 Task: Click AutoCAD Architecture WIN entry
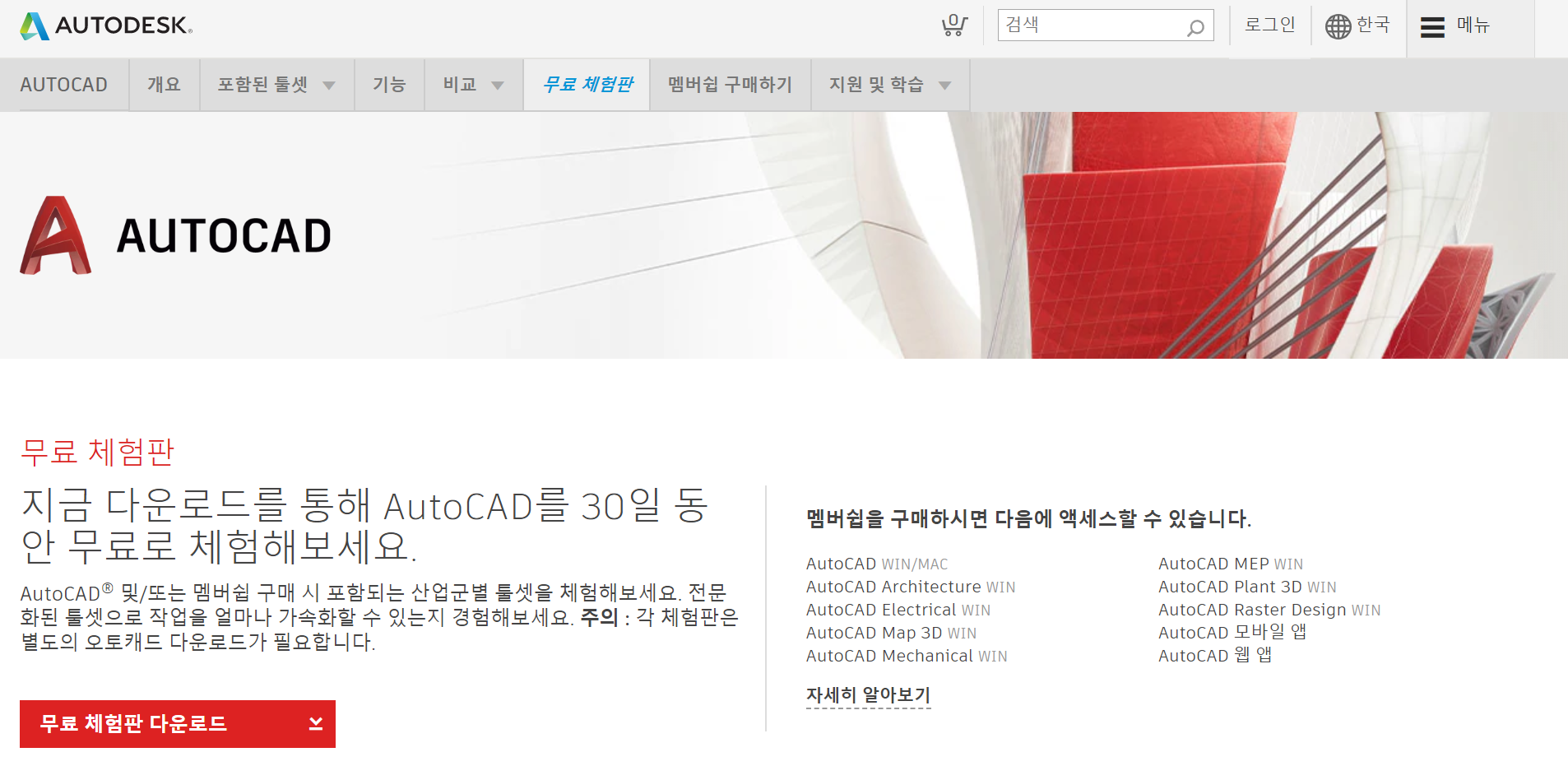[x=911, y=587]
